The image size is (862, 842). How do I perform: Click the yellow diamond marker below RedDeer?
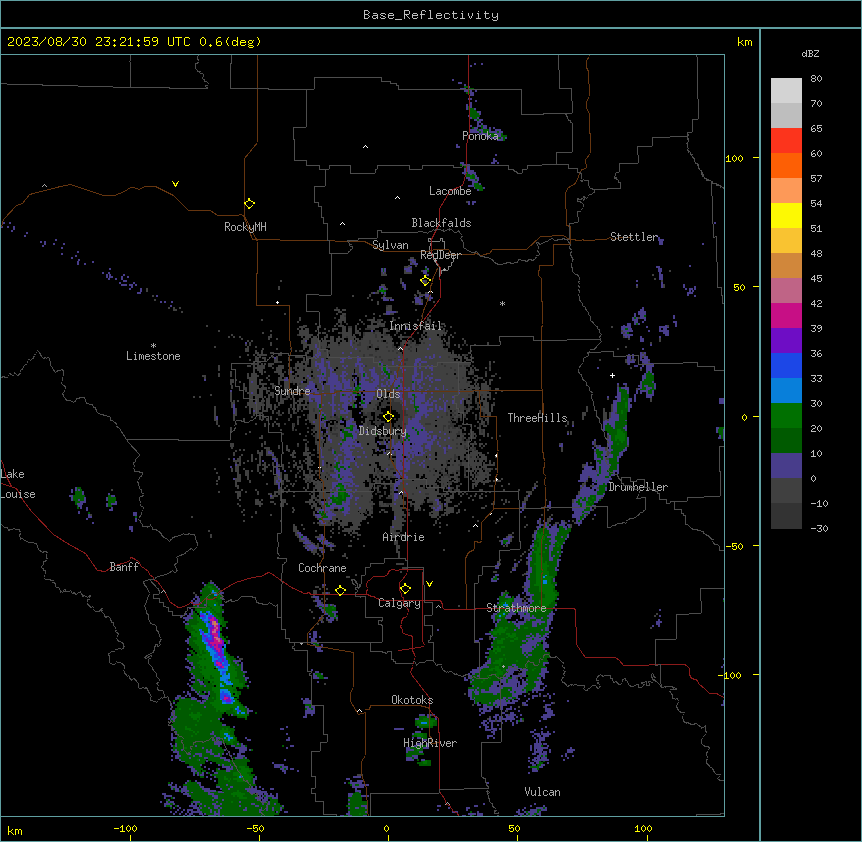(x=425, y=281)
